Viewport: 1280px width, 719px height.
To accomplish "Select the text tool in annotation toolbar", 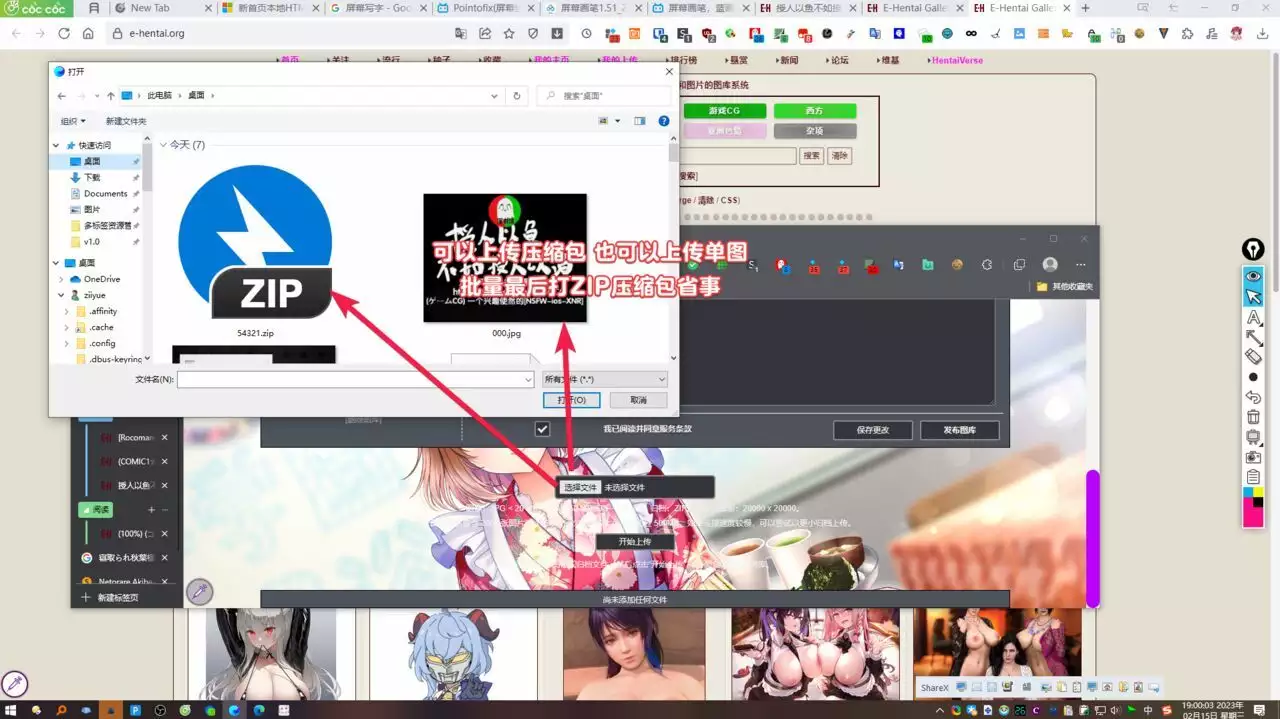I will click(x=1253, y=317).
